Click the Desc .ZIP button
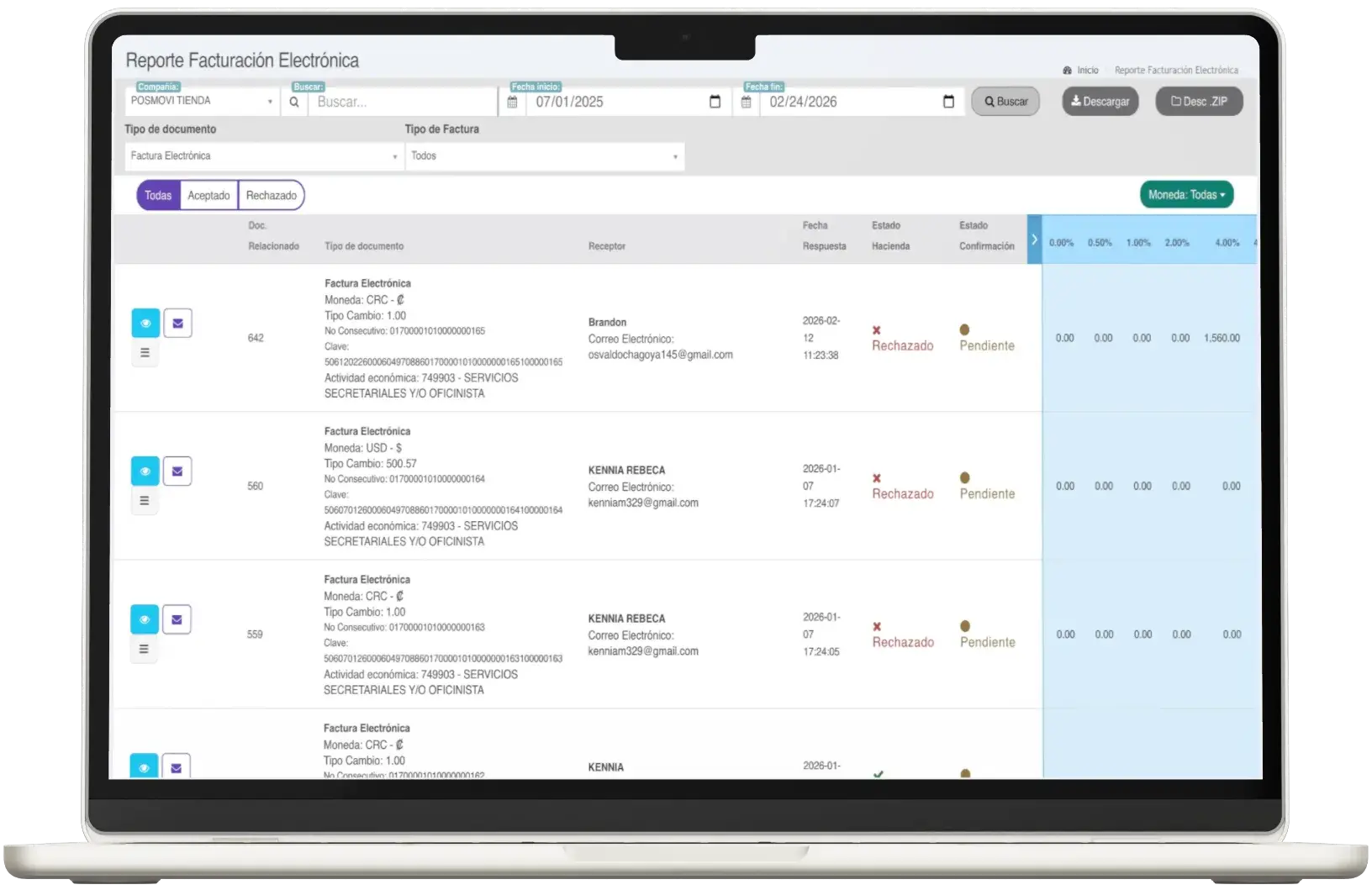Image resolution: width=1372 pixels, height=890 pixels. 1199,102
